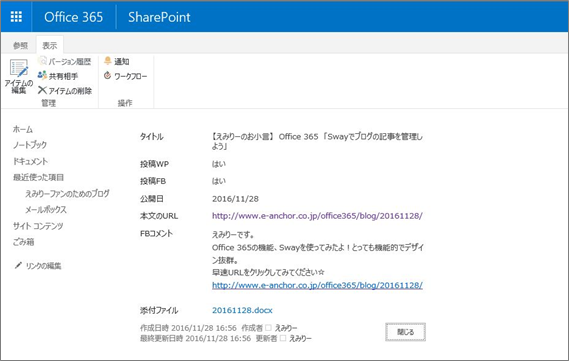This screenshot has width=569, height=361.
Task: Go to ホーム in the left navigation
Action: pos(23,129)
